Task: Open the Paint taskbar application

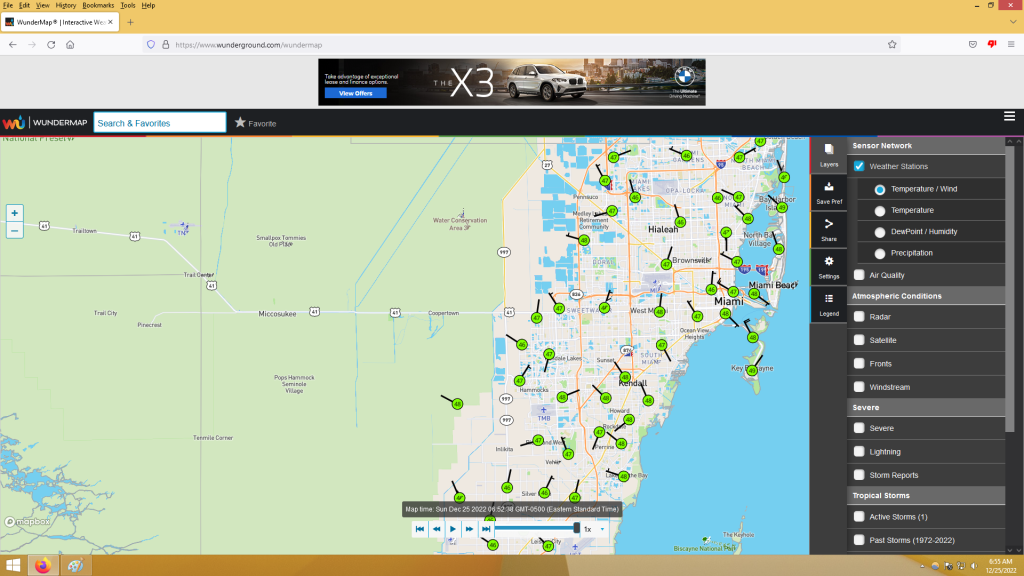Action: 75,566
